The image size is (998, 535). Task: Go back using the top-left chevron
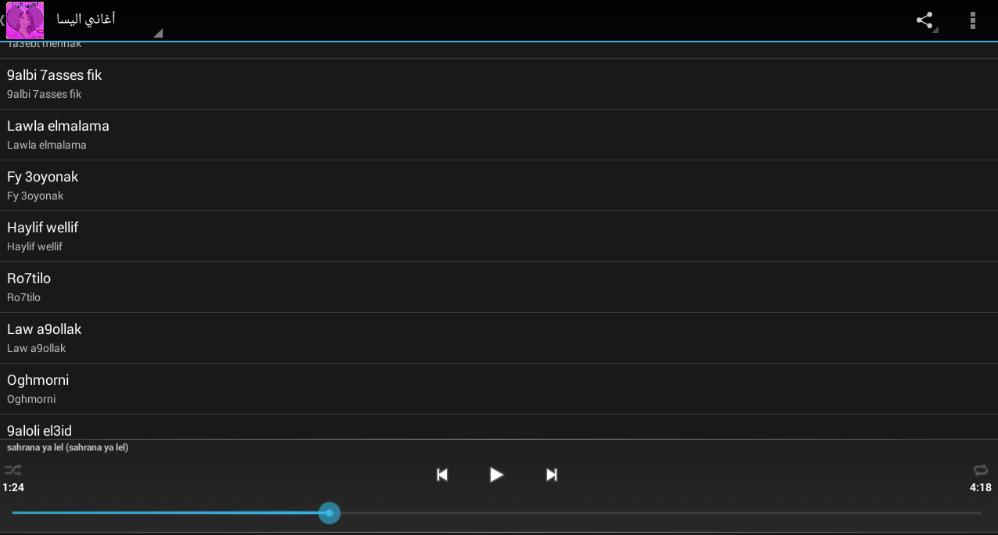[3, 20]
